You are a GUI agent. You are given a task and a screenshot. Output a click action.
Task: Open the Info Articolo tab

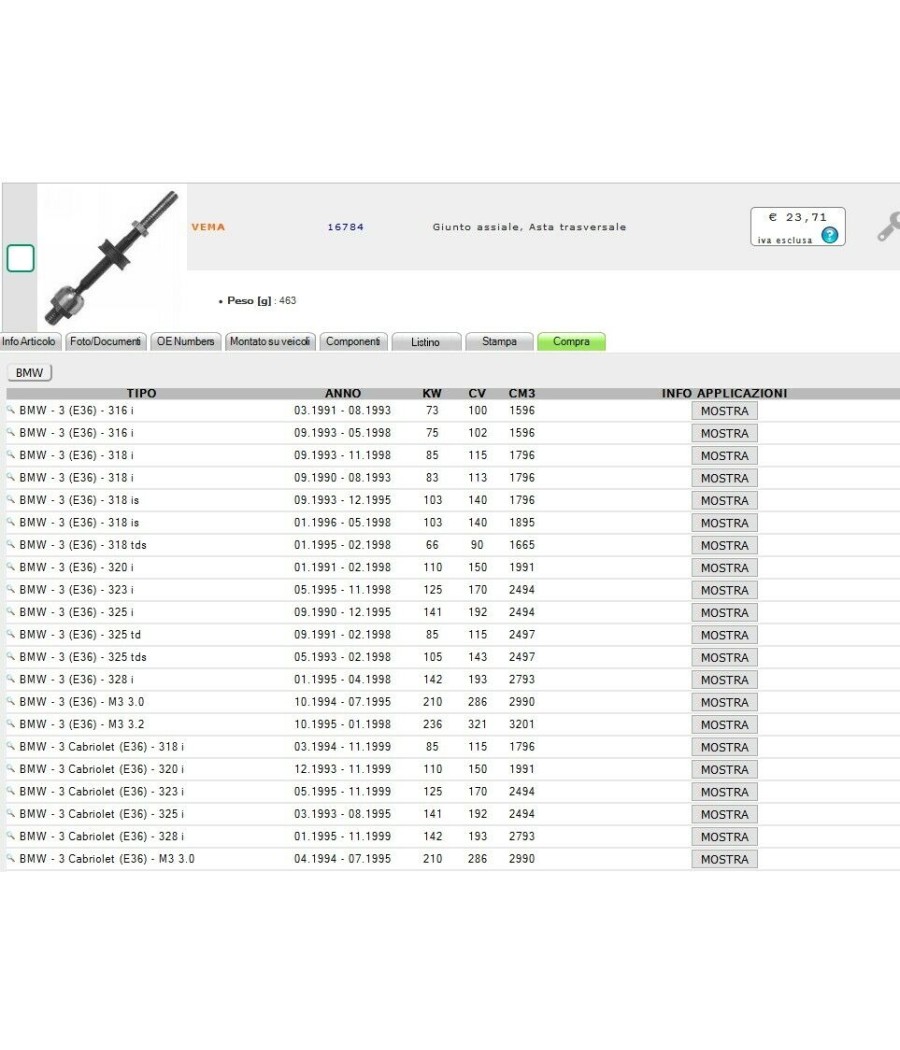point(30,342)
